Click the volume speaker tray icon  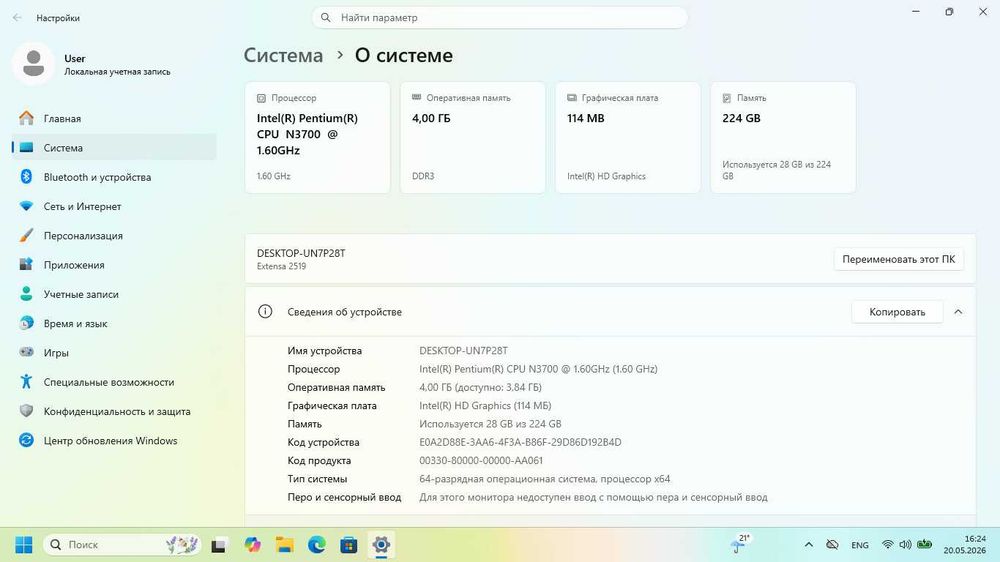click(x=905, y=545)
